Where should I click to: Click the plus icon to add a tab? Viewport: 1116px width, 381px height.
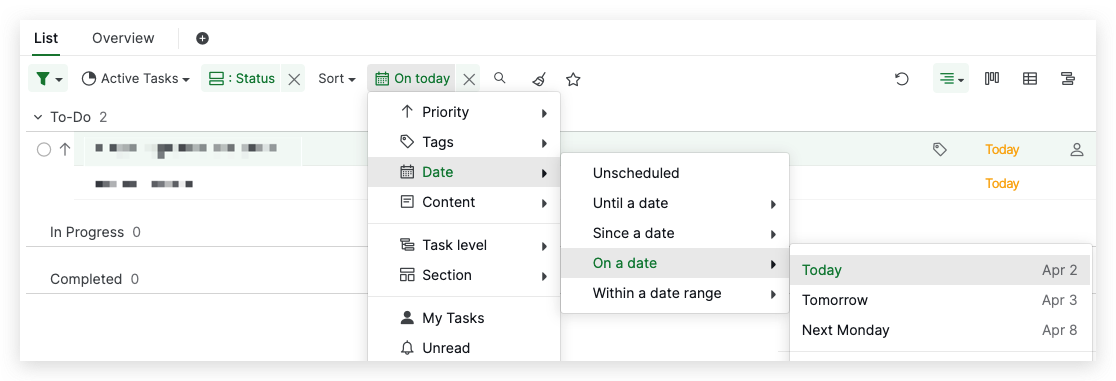[x=202, y=38]
